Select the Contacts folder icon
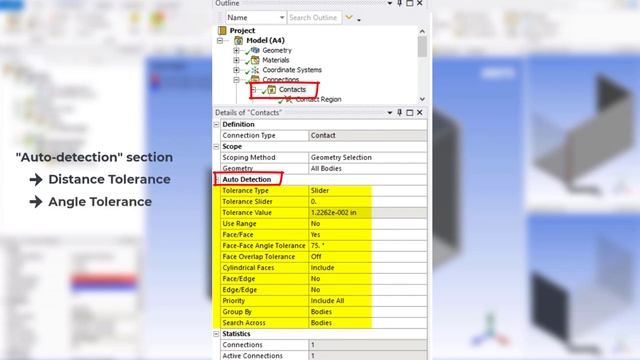The image size is (640, 360). point(272,89)
